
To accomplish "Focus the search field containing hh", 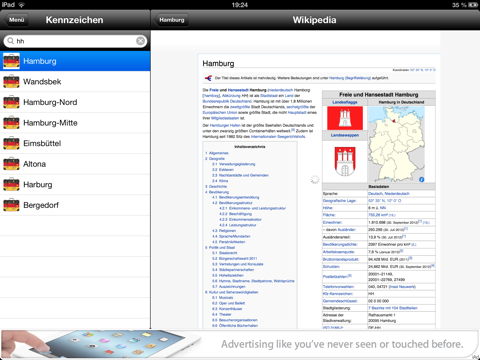I will pos(75,41).
